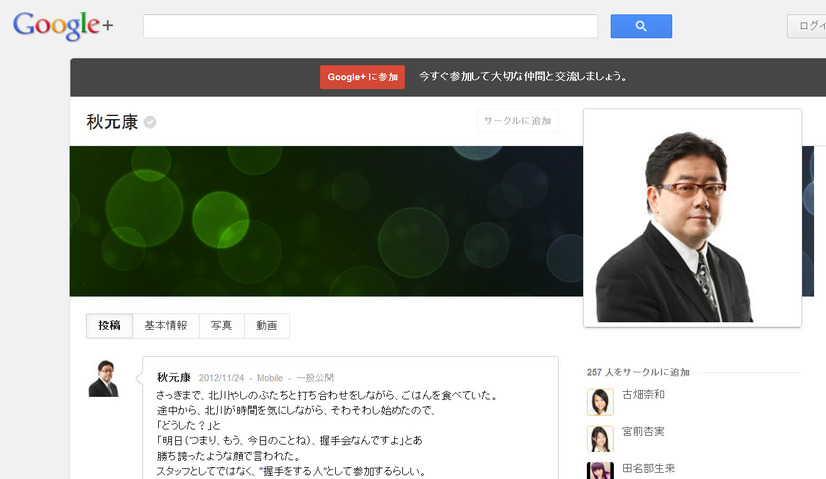Image resolution: width=826 pixels, height=479 pixels.
Task: Click the post date 2012/11/24
Action: [221, 378]
